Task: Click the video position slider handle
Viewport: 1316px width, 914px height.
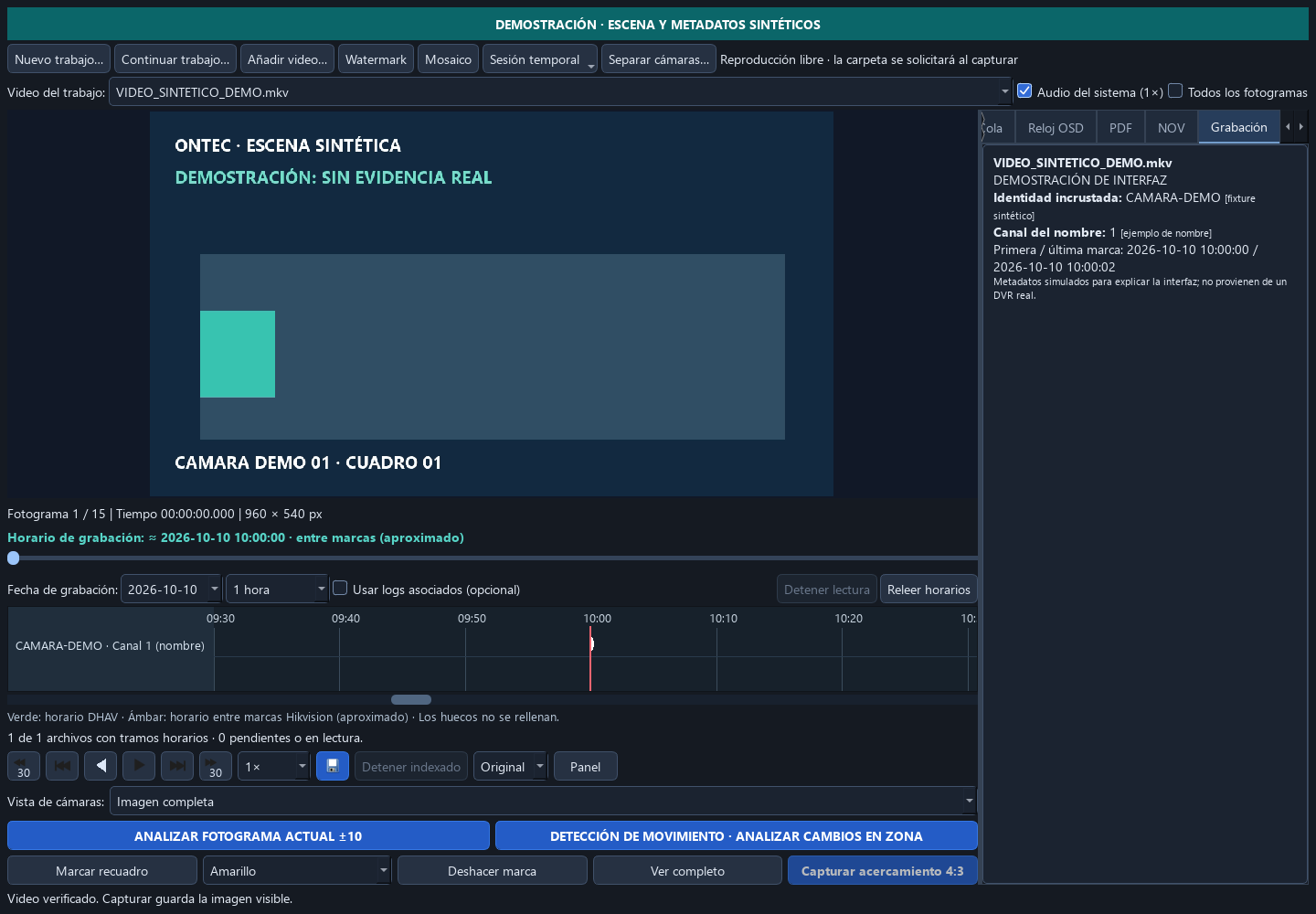Action: click(13, 558)
